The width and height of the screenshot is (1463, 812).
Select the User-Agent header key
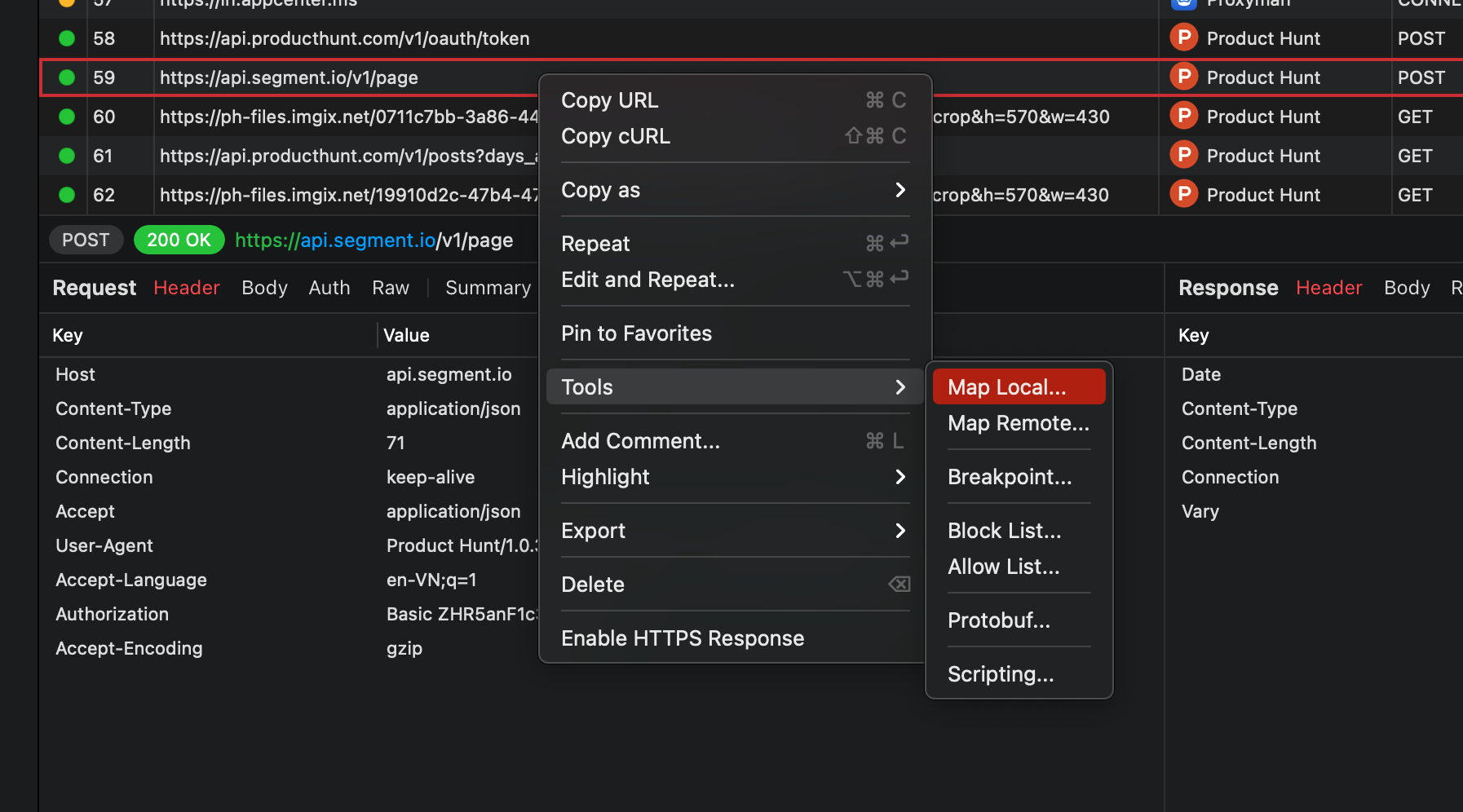[x=104, y=545]
